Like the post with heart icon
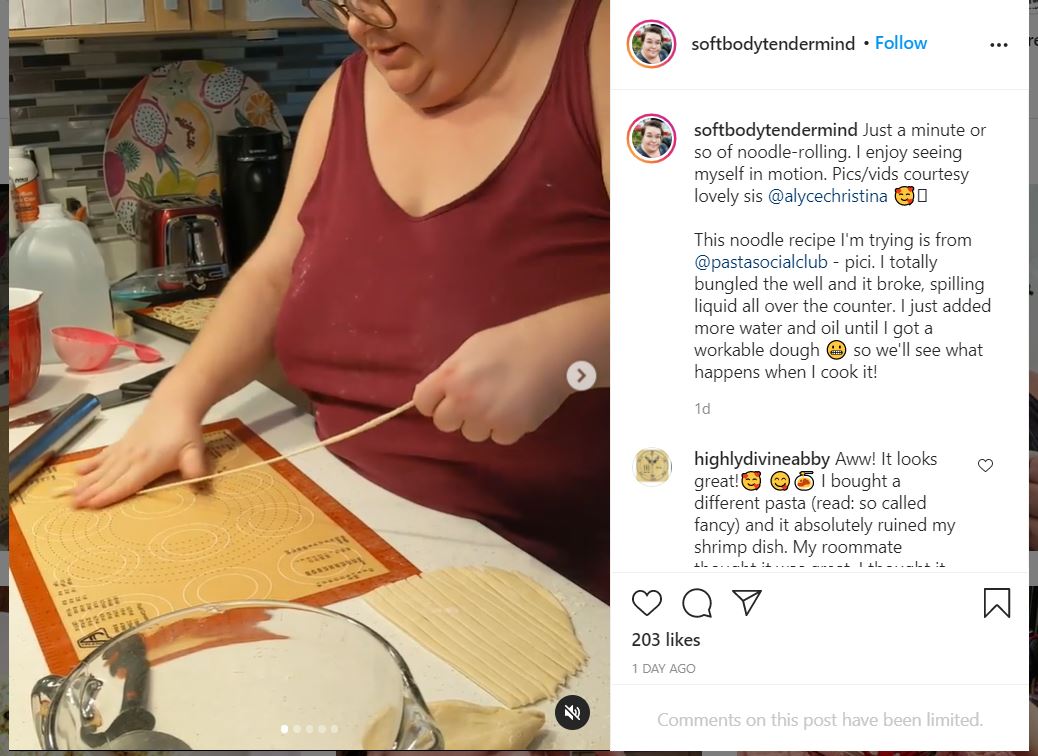Viewport: 1038px width, 756px height. click(x=647, y=603)
